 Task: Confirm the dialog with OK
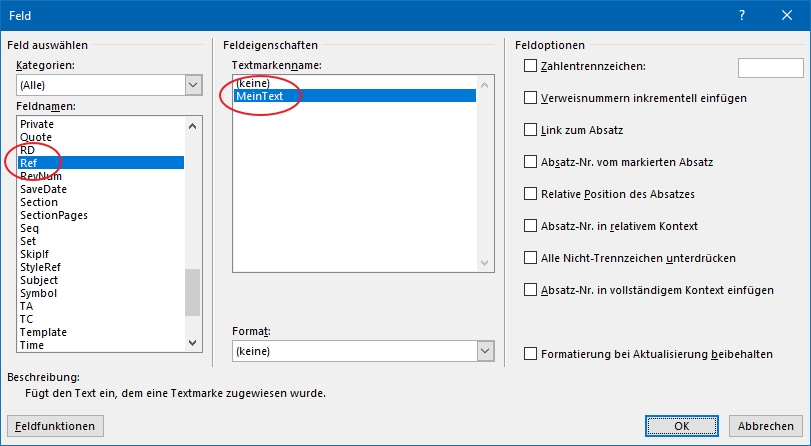point(682,426)
